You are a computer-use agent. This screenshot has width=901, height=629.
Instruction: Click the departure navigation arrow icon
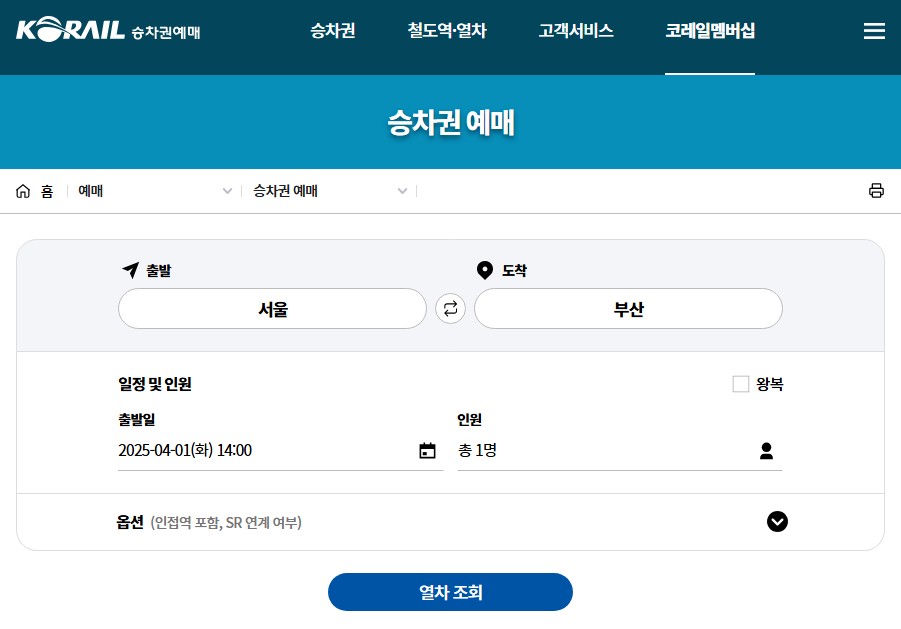pos(129,268)
